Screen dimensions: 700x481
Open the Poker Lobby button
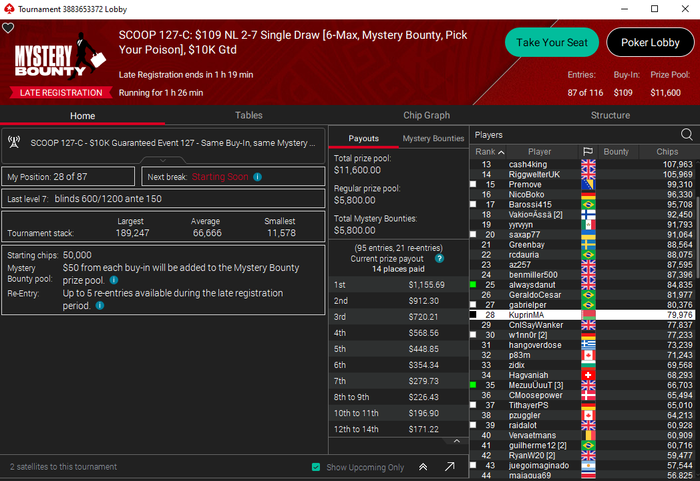[x=650, y=42]
